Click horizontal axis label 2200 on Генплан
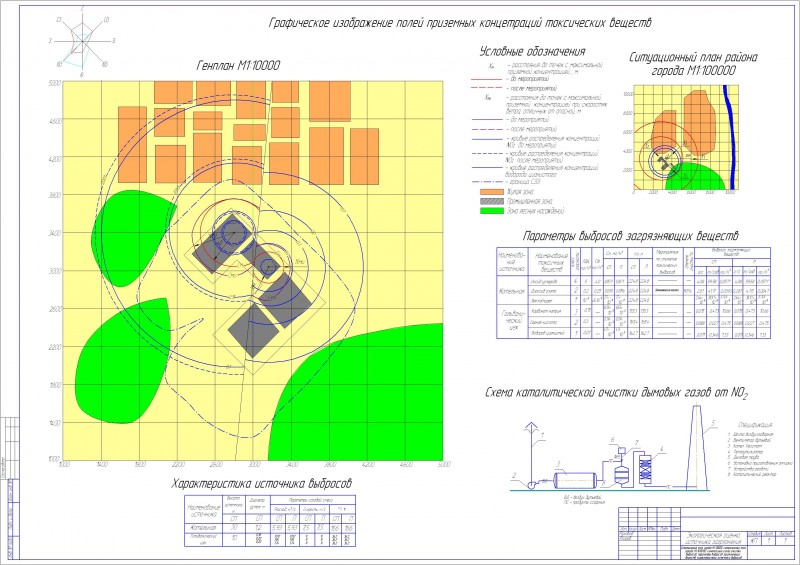The width and height of the screenshot is (800, 565). click(x=178, y=465)
